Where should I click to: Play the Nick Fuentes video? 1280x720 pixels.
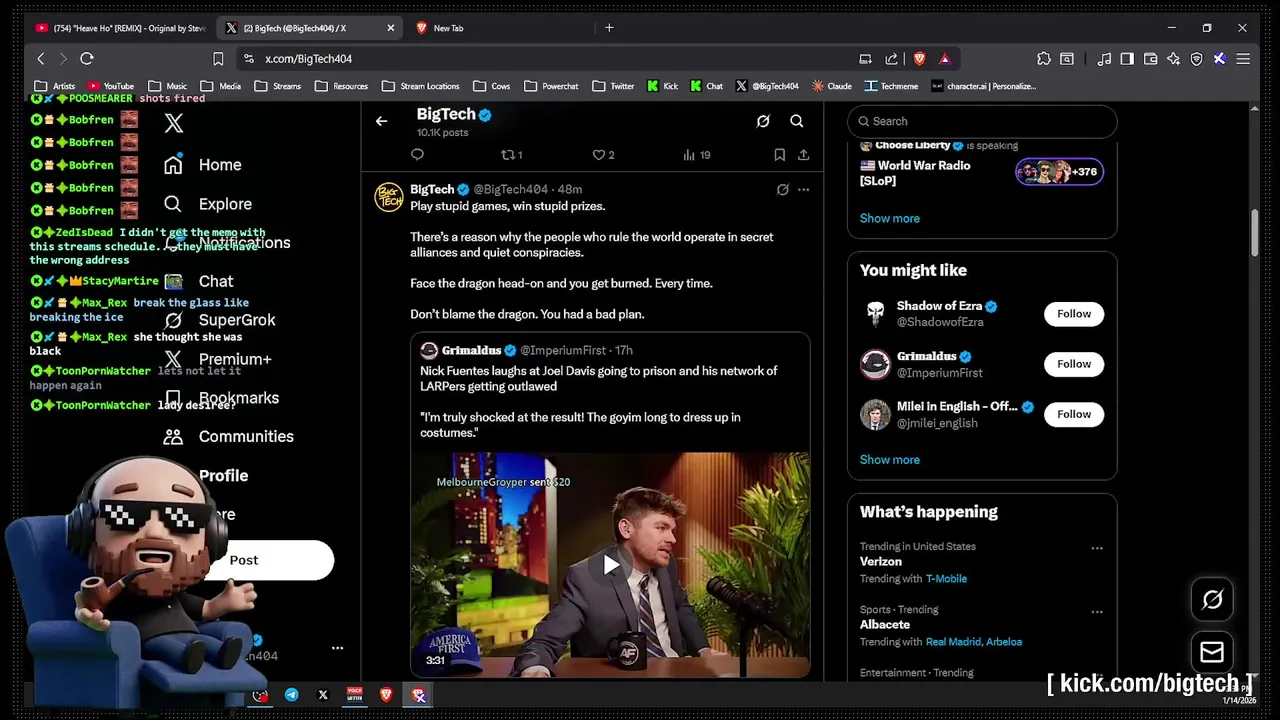tap(610, 565)
